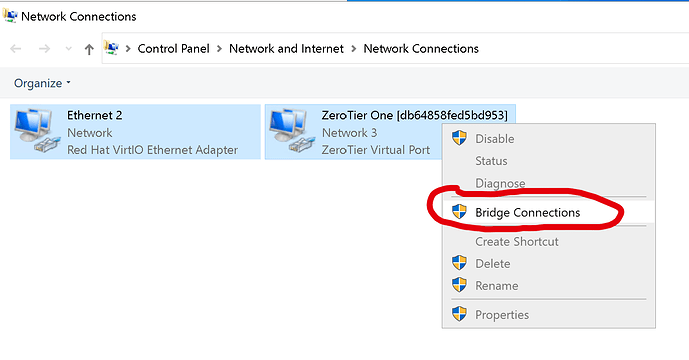
Task: Navigate forward with the forward arrow
Action: click(44, 49)
